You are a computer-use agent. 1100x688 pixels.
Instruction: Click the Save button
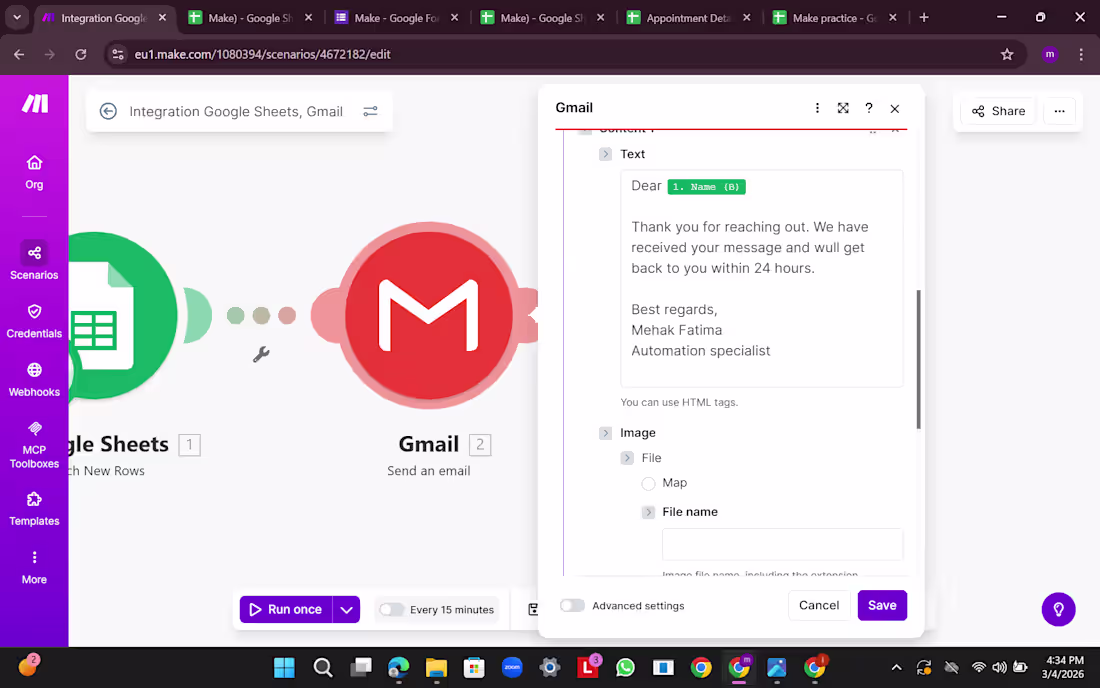point(882,605)
